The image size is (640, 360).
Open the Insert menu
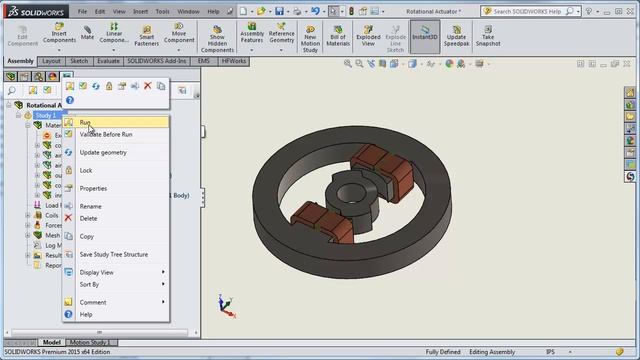tap(140, 11)
